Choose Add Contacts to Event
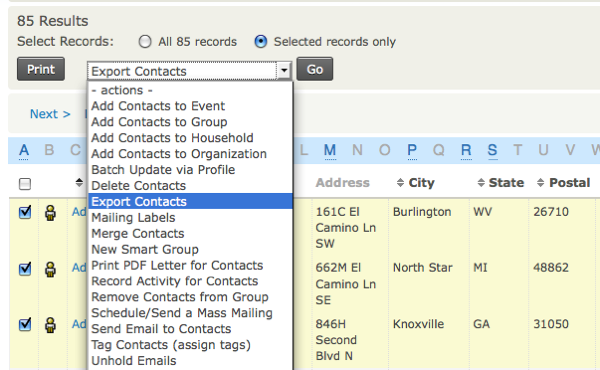This screenshot has height=370, width=600. [191, 106]
